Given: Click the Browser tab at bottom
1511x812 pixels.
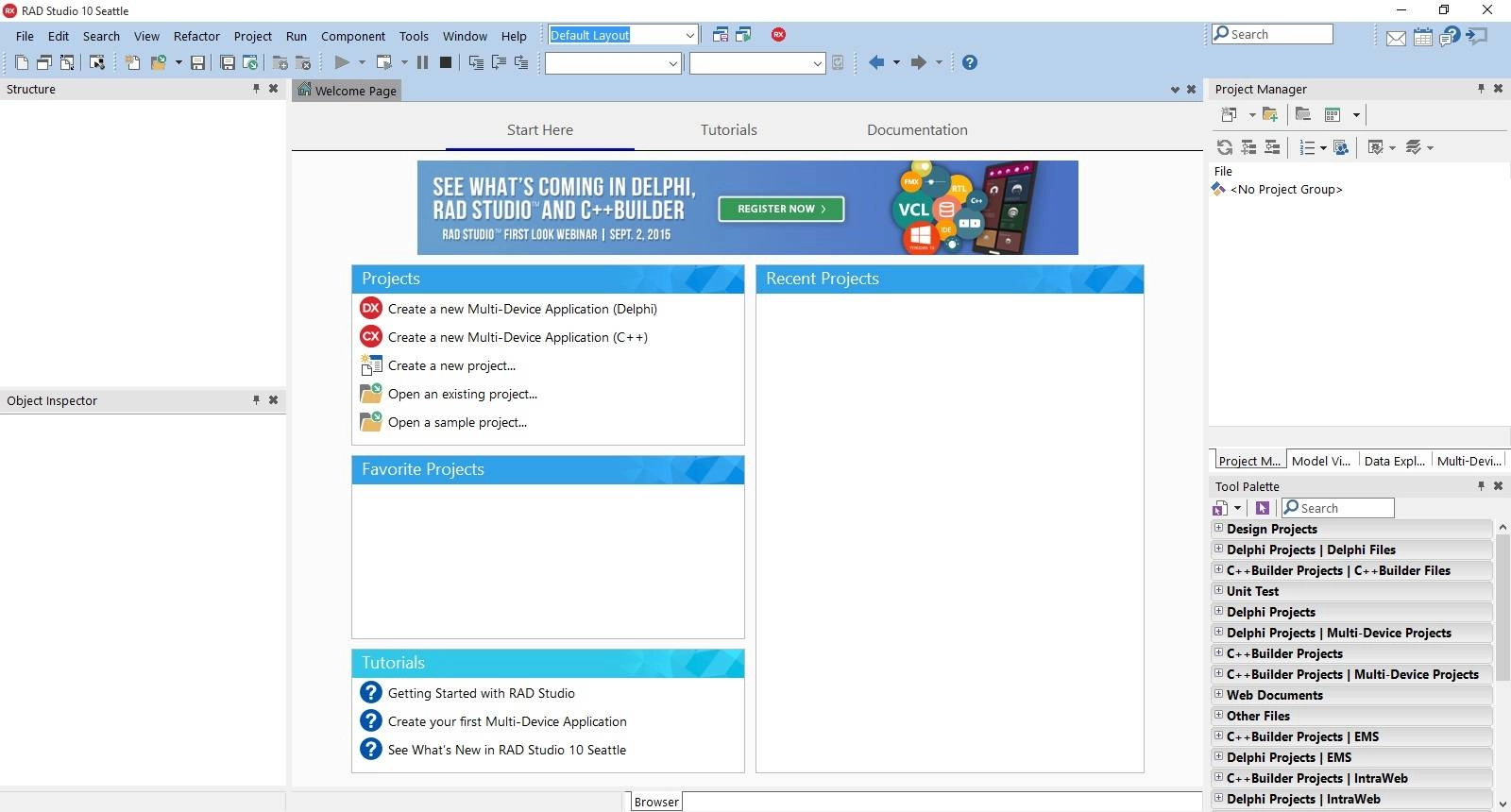Looking at the screenshot, I should click(x=656, y=802).
